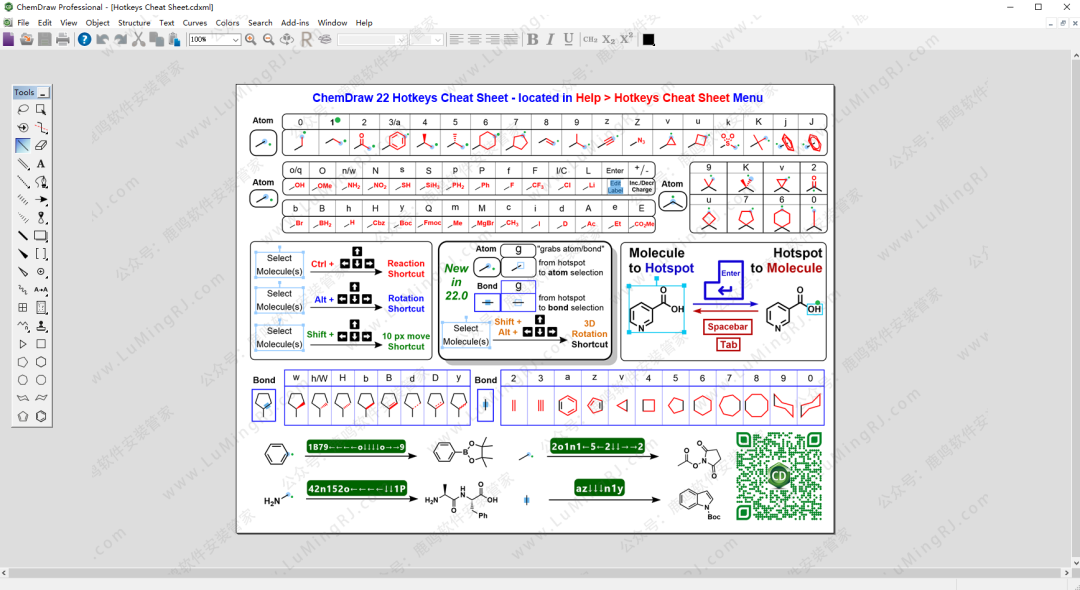Open the Structure menu

pos(134,22)
